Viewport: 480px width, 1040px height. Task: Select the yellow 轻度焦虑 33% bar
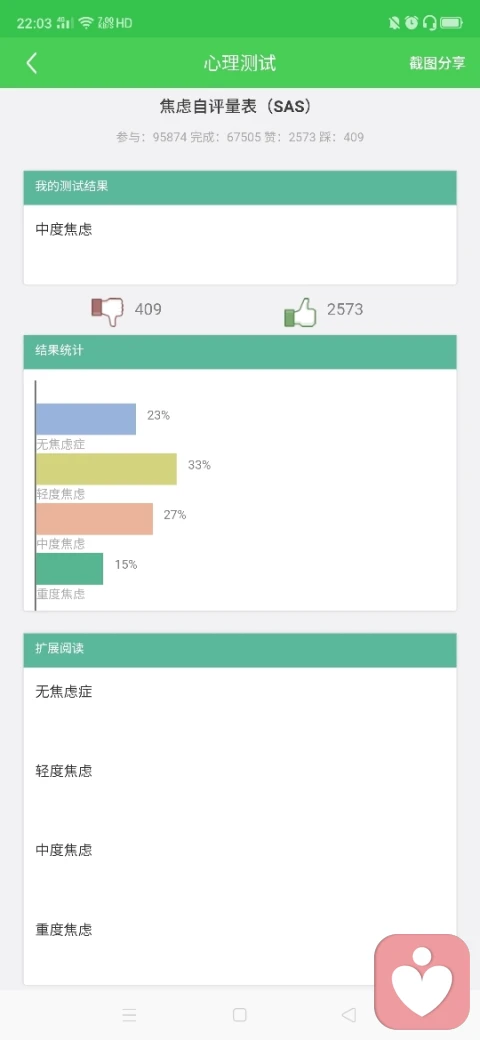(x=106, y=469)
